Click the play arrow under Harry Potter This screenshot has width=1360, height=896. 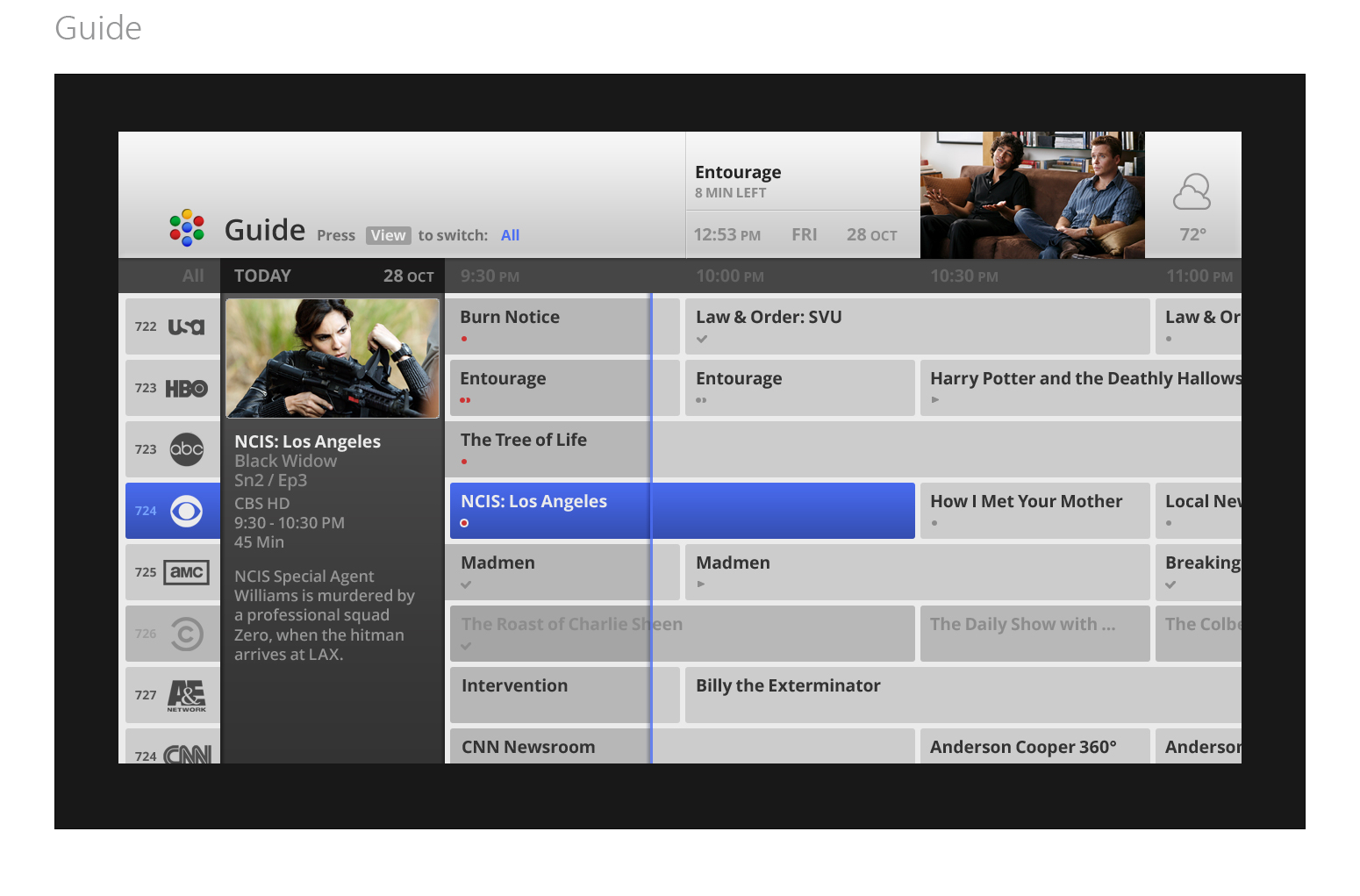935,400
